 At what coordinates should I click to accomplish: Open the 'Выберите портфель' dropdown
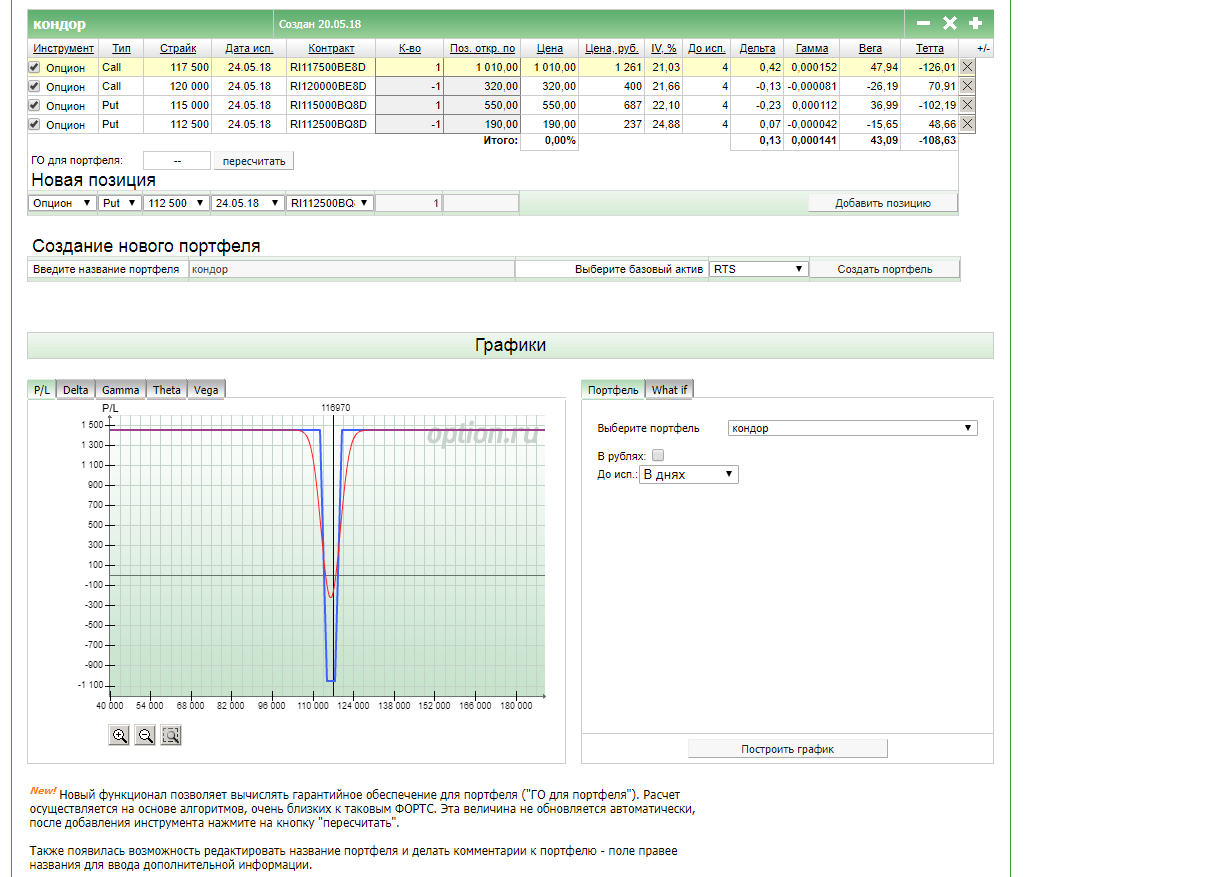(852, 428)
